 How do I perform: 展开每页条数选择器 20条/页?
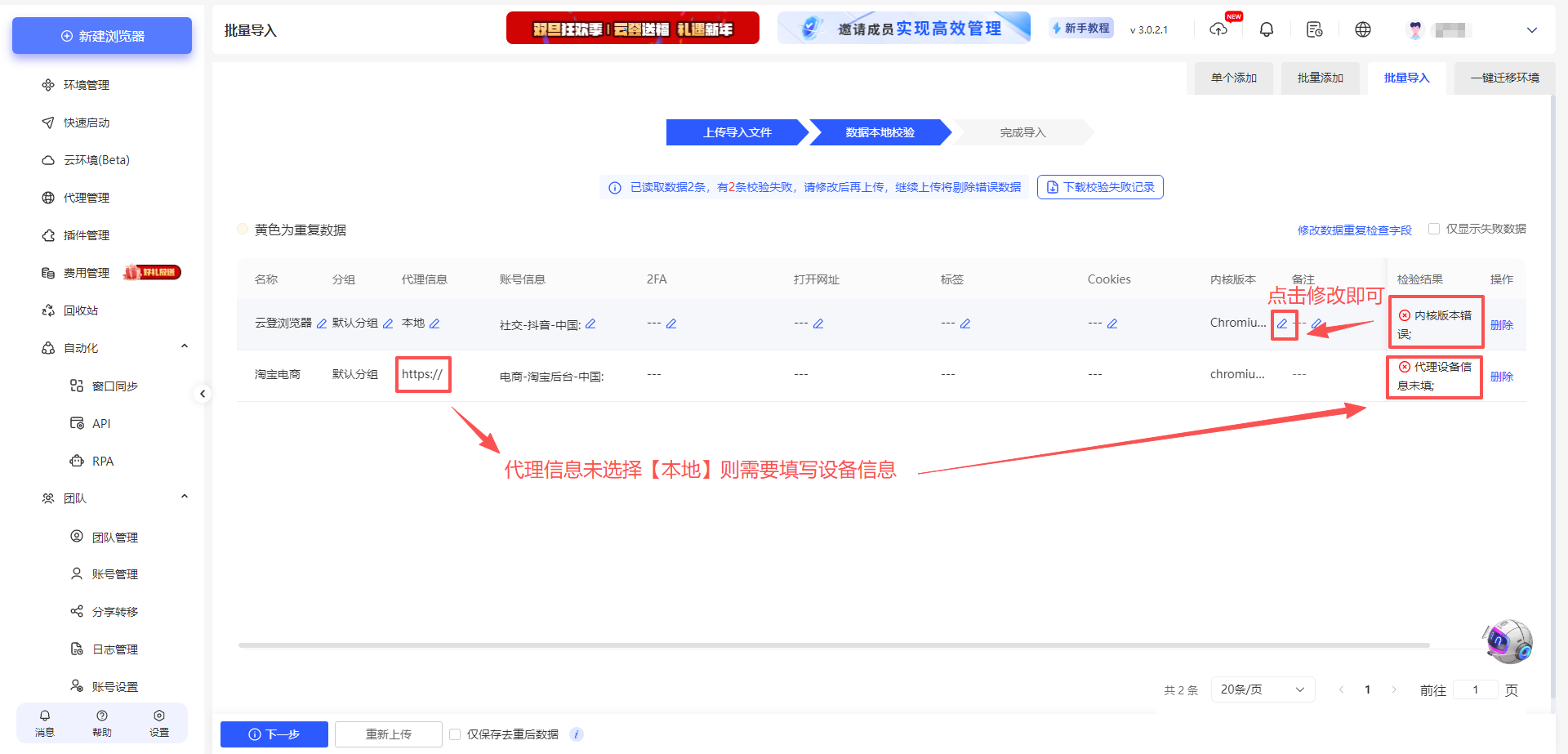point(1263,689)
